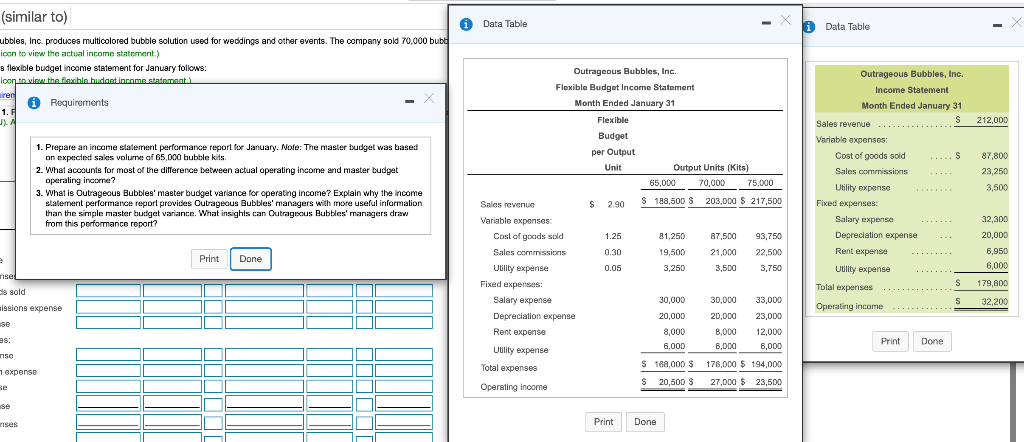Click the info icon in the Requirements dialog

pyautogui.click(x=34, y=102)
